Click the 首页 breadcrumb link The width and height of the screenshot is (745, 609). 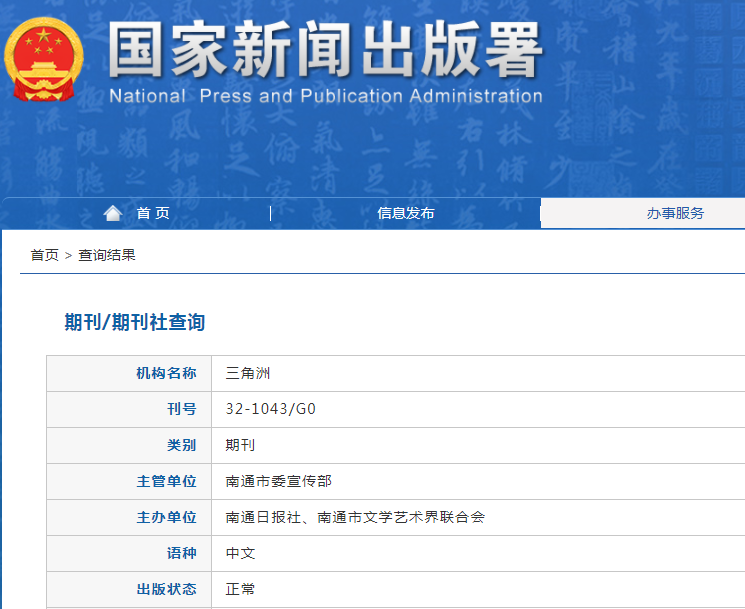point(44,255)
